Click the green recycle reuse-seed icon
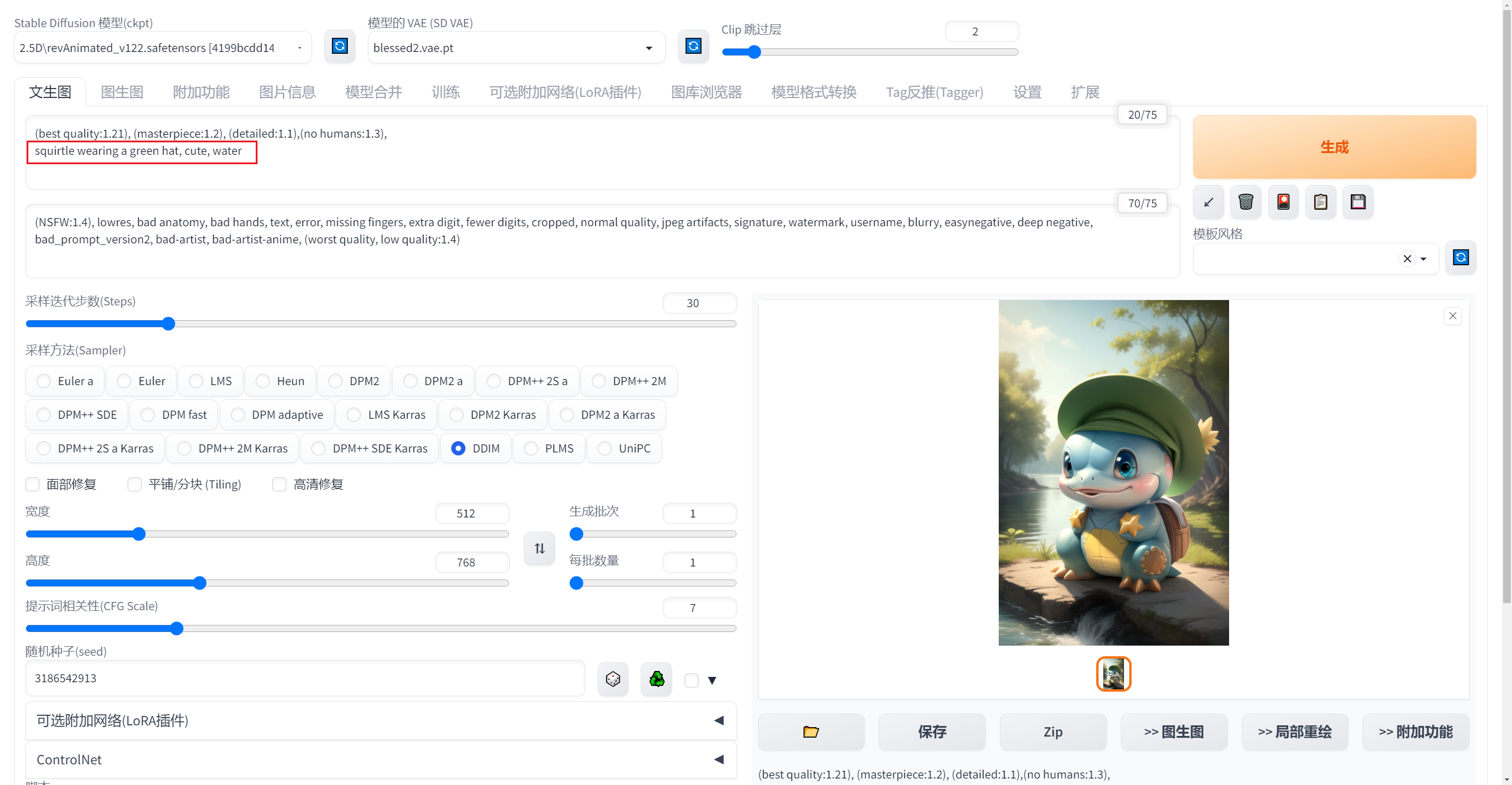The width and height of the screenshot is (1512, 785). (656, 679)
